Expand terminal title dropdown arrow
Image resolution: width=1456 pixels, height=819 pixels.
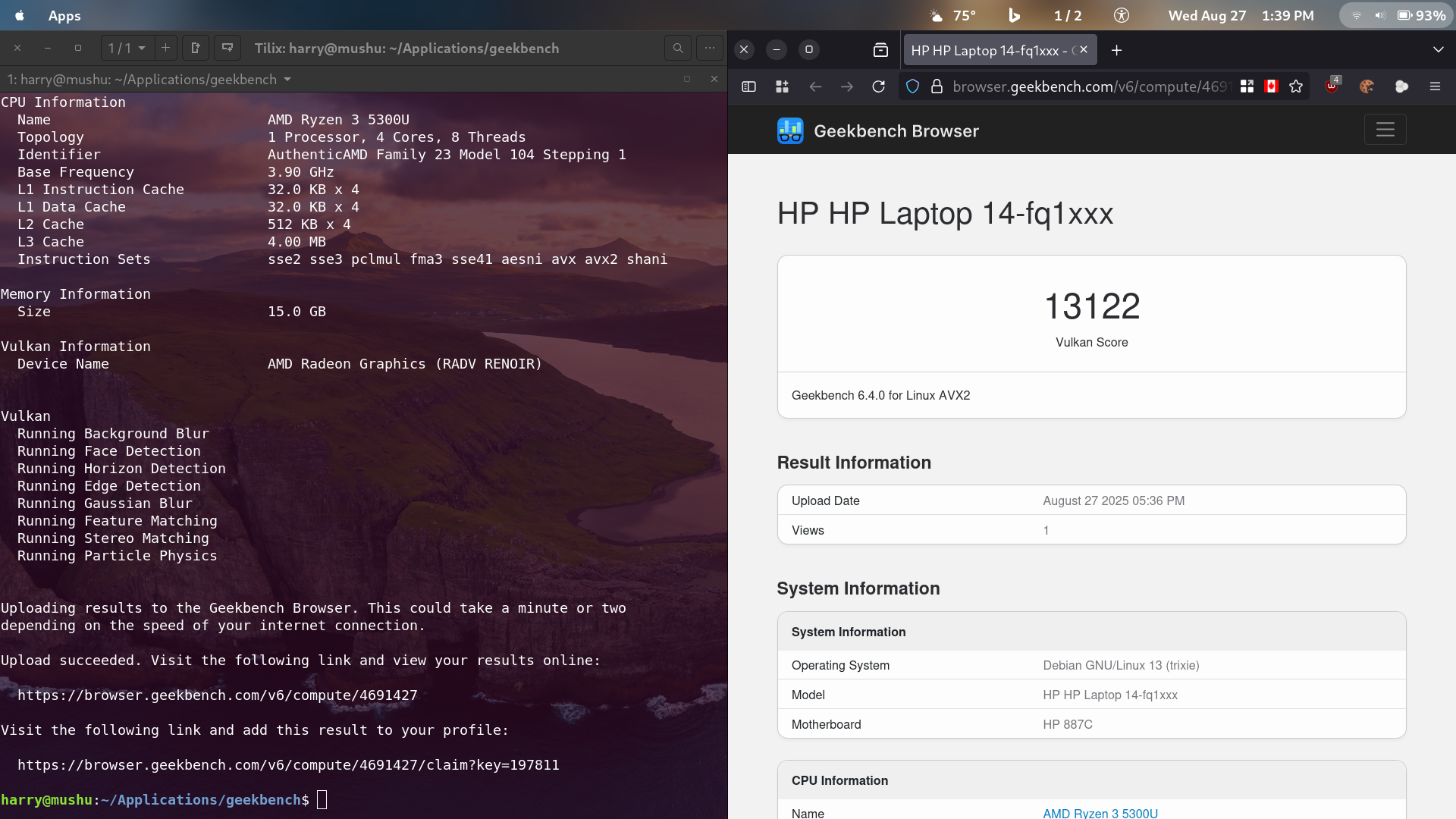(x=287, y=80)
